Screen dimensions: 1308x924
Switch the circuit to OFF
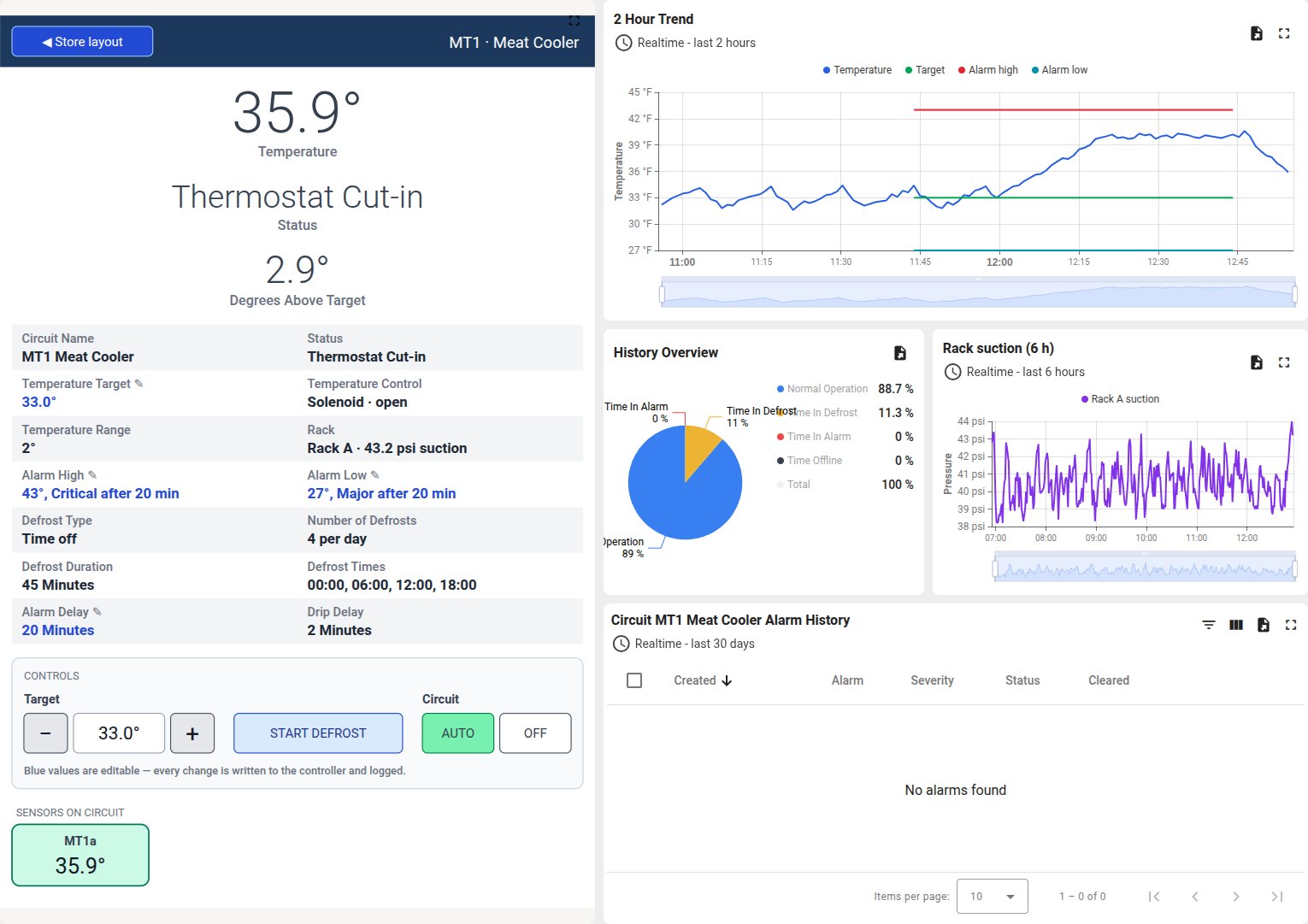(535, 733)
